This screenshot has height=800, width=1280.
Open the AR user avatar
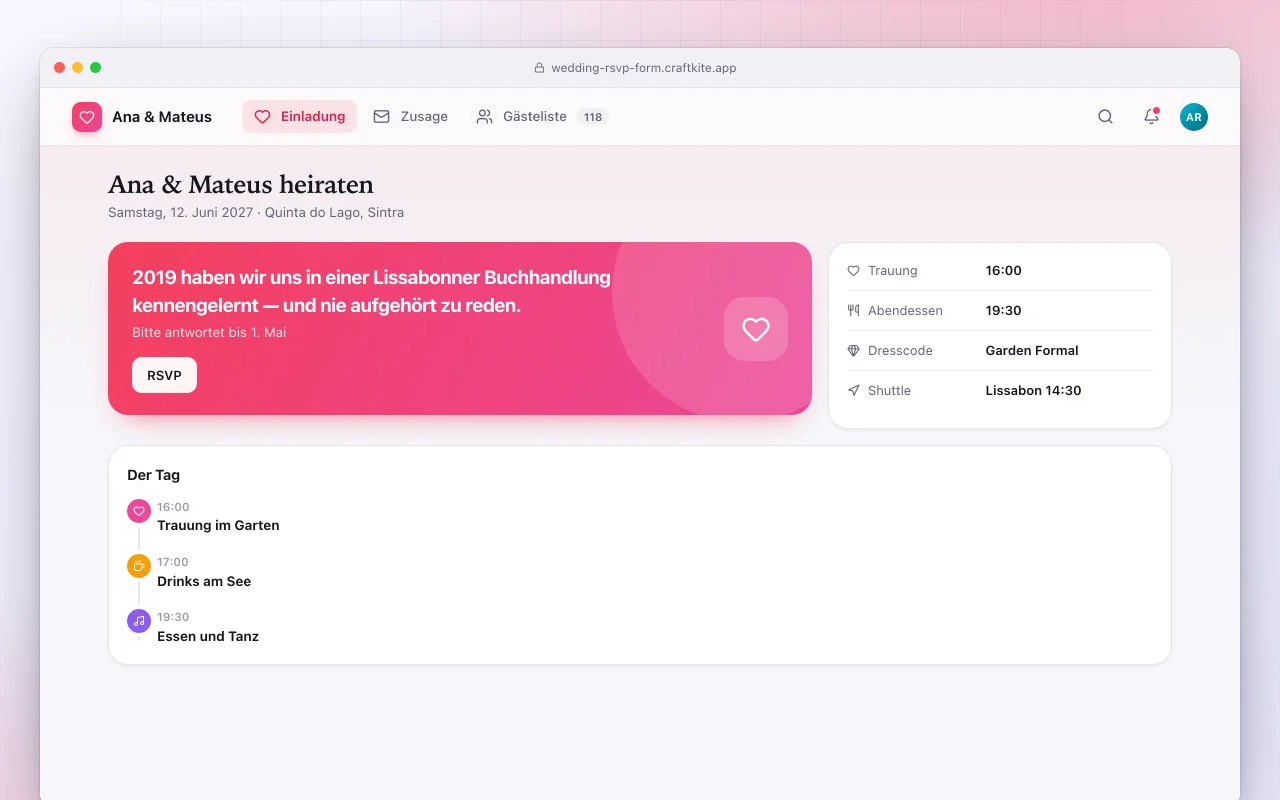[1194, 117]
